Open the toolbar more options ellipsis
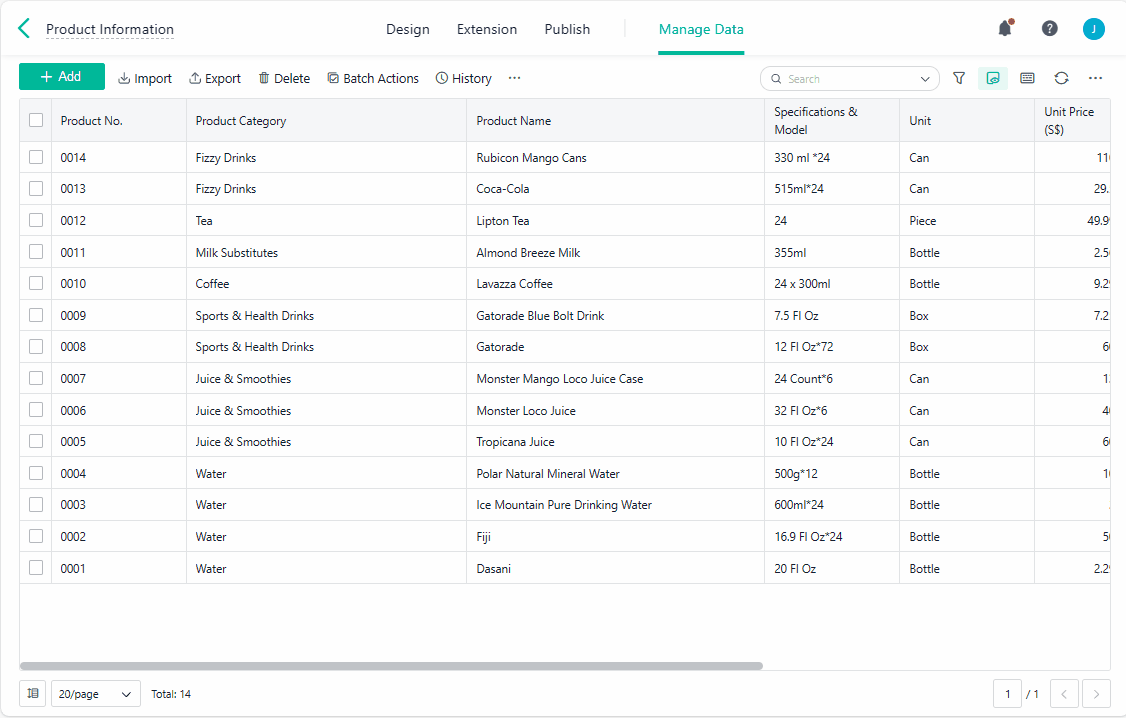 pyautogui.click(x=514, y=78)
